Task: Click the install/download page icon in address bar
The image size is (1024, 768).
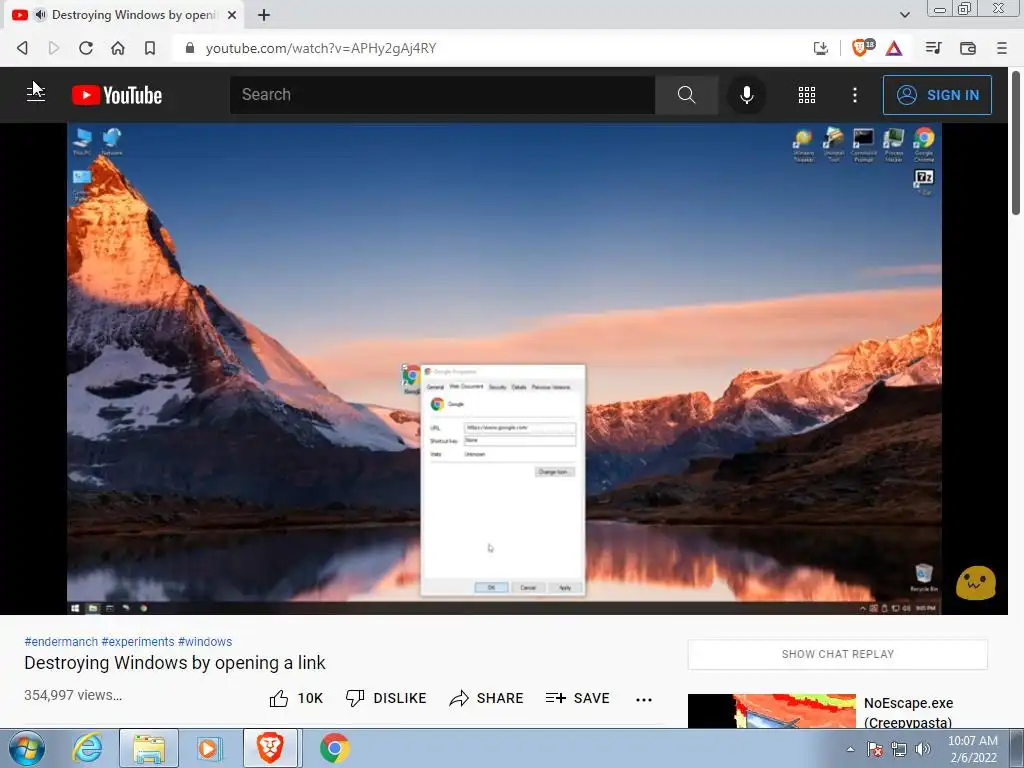Action: (821, 48)
